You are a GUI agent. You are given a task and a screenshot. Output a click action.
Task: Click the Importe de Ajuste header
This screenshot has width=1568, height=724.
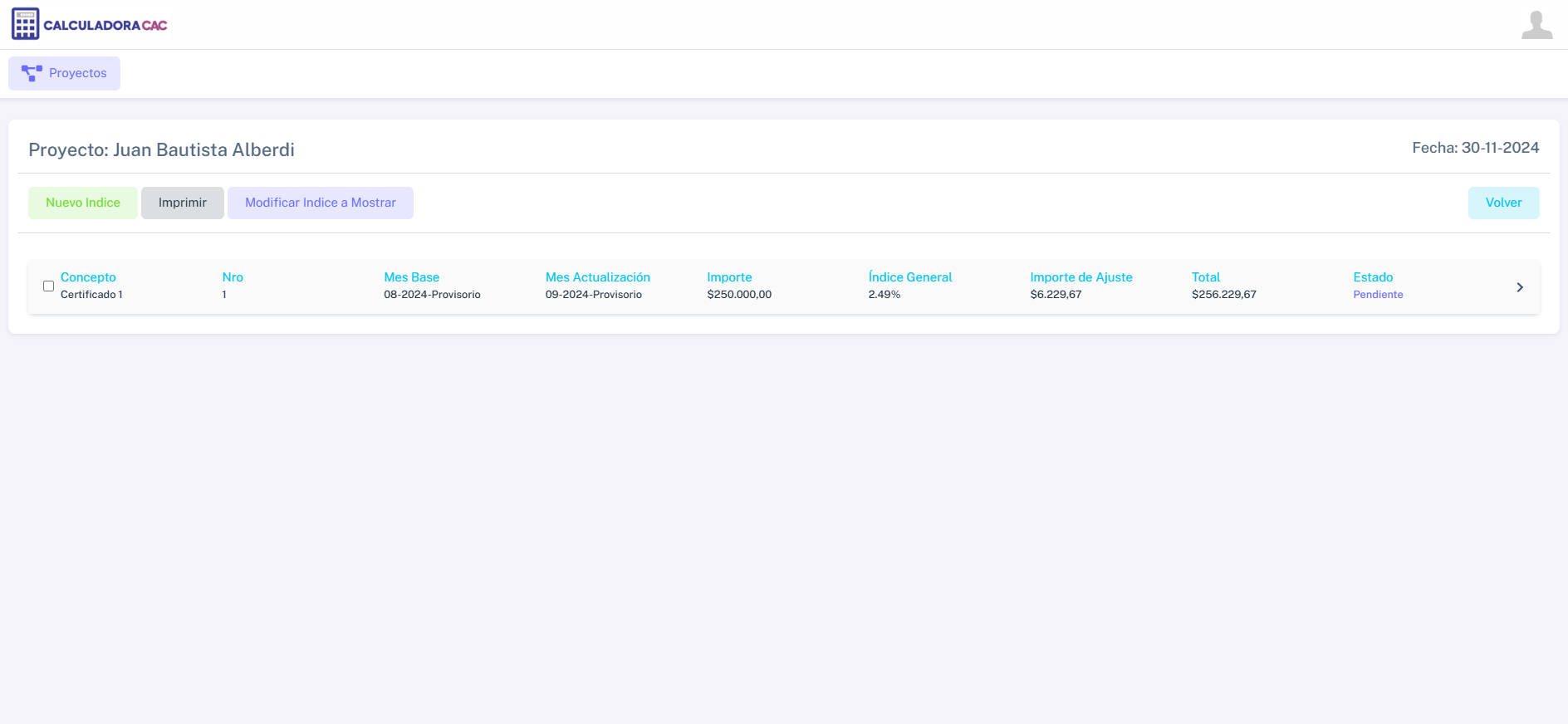click(1080, 277)
